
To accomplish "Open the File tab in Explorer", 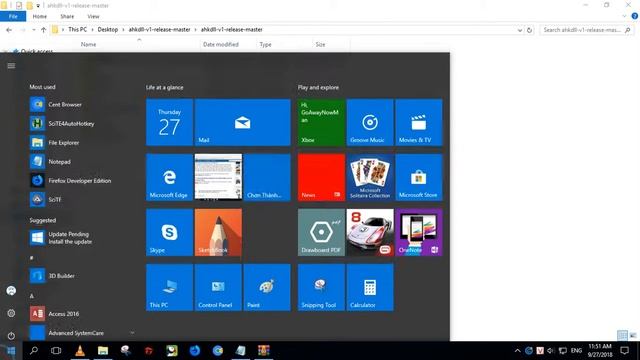I will tap(13, 16).
